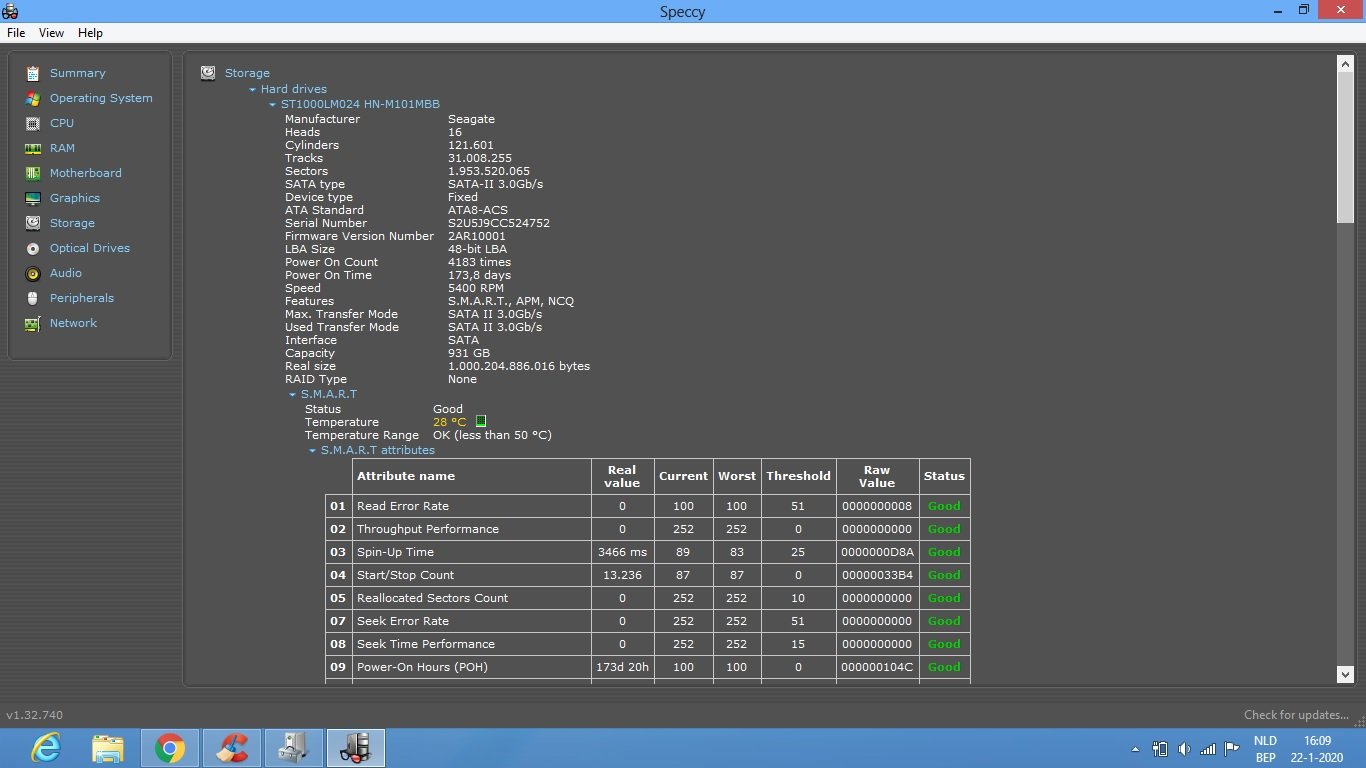Viewport: 1366px width, 768px height.
Task: Click the scrollbar down arrow
Action: coord(1346,675)
